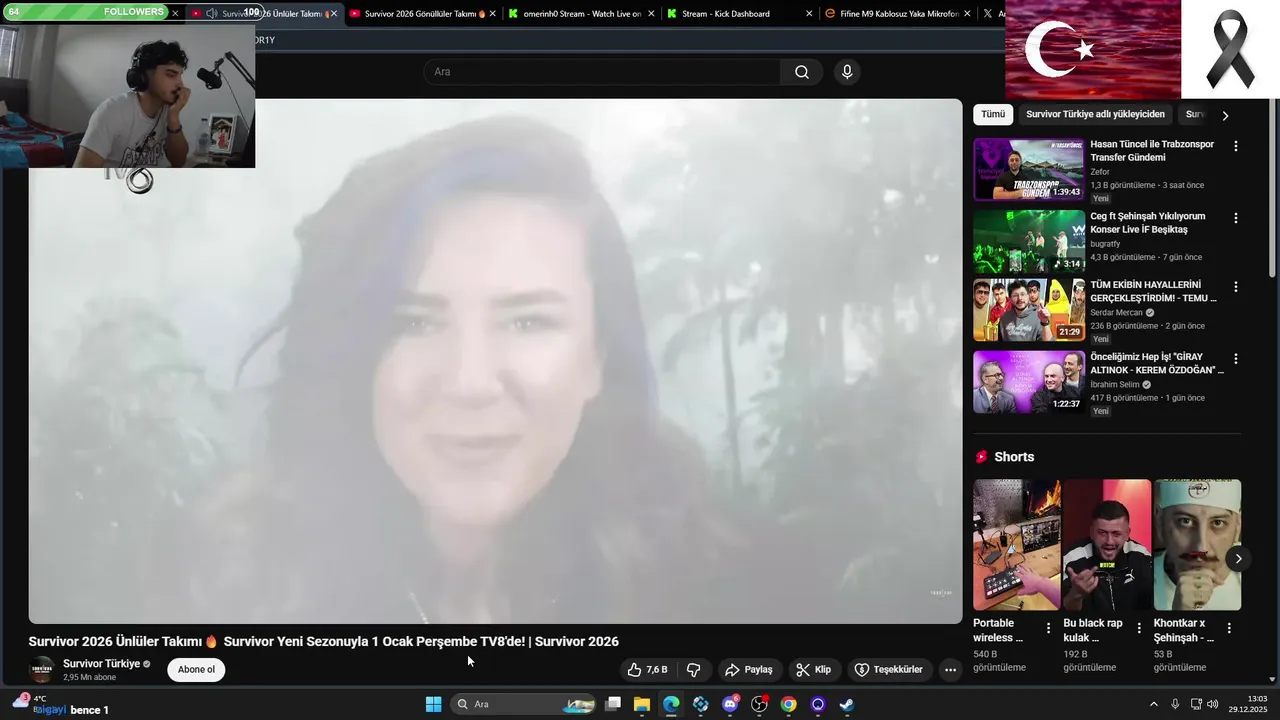Open options menu for Hasan Tüncel video
Image resolution: width=1280 pixels, height=720 pixels.
click(1236, 146)
